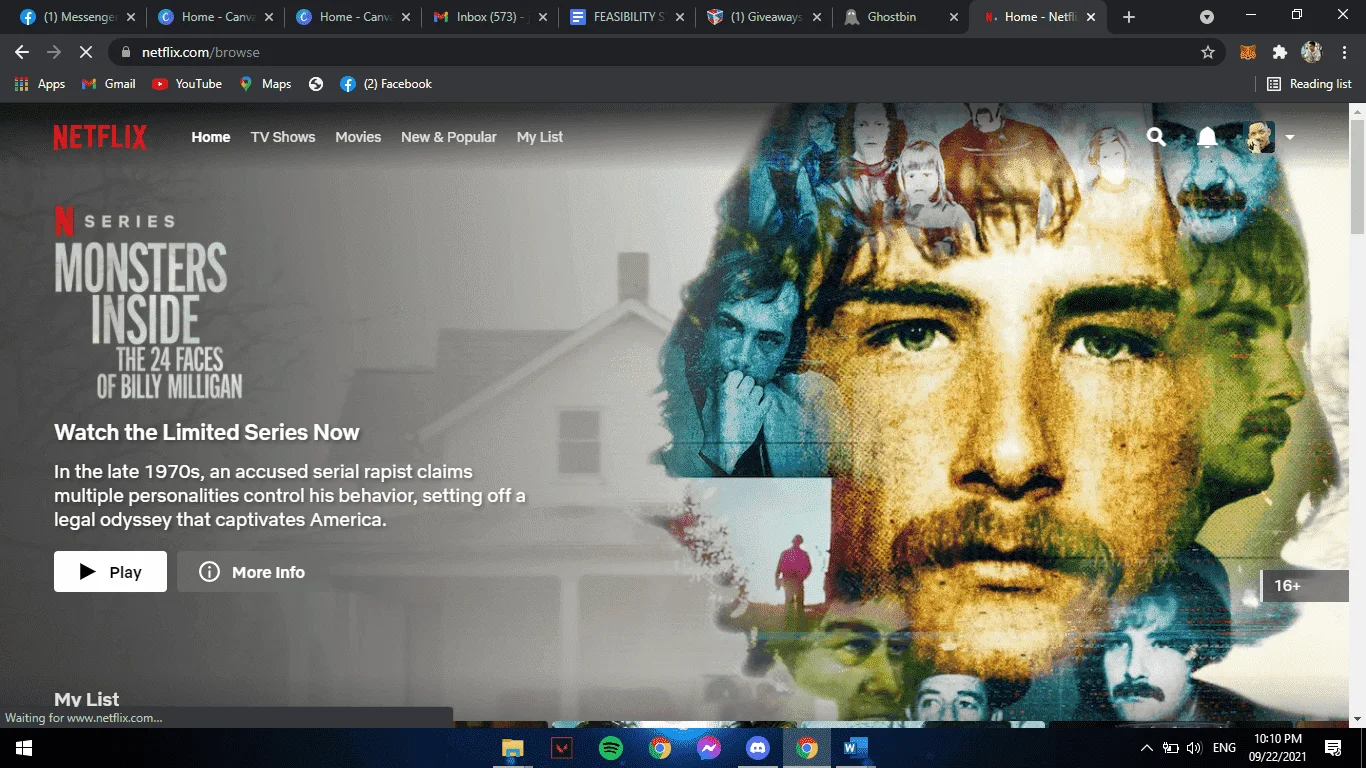
Task: Switch to the FEASIBILITY document tab
Action: click(x=627, y=17)
